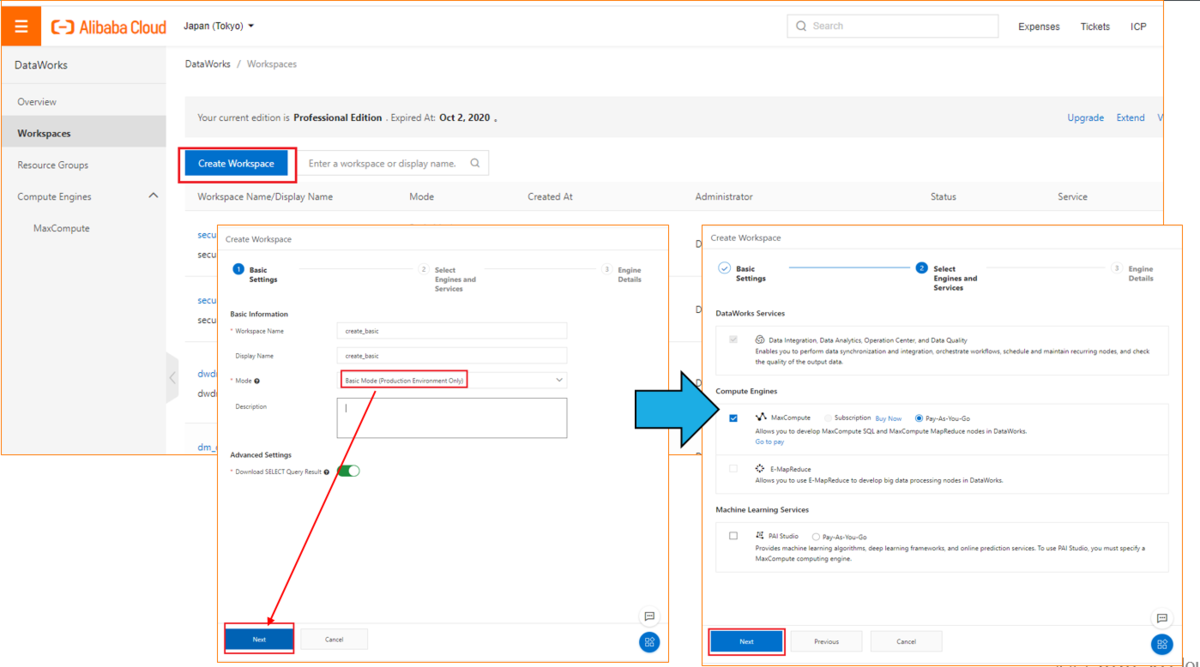This screenshot has height=667, width=1200.
Task: Click the blue grid icon in Basic Settings dialog
Action: tap(649, 642)
